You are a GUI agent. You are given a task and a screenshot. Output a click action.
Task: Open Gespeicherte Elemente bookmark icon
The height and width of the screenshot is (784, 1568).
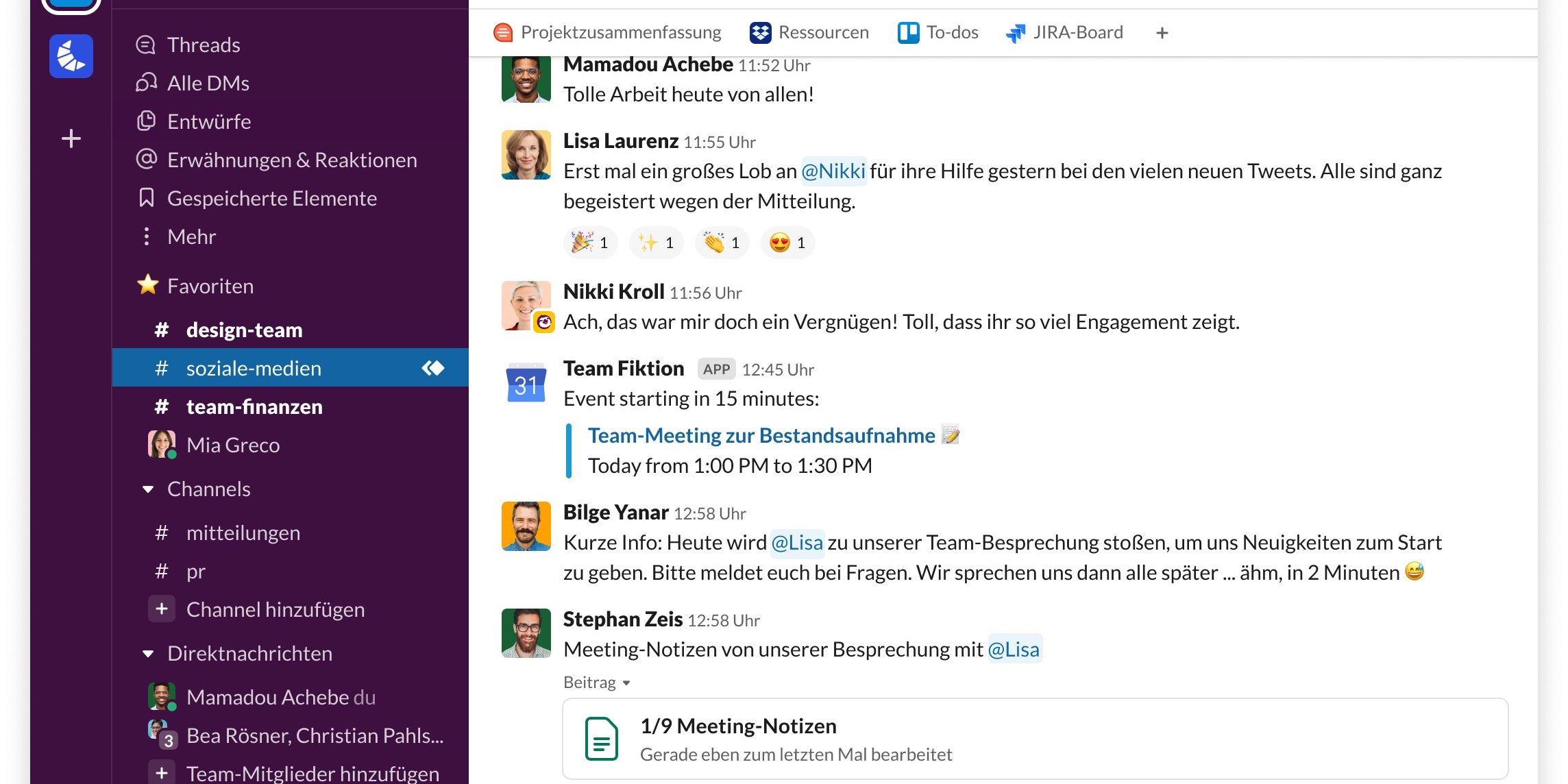pyautogui.click(x=146, y=198)
